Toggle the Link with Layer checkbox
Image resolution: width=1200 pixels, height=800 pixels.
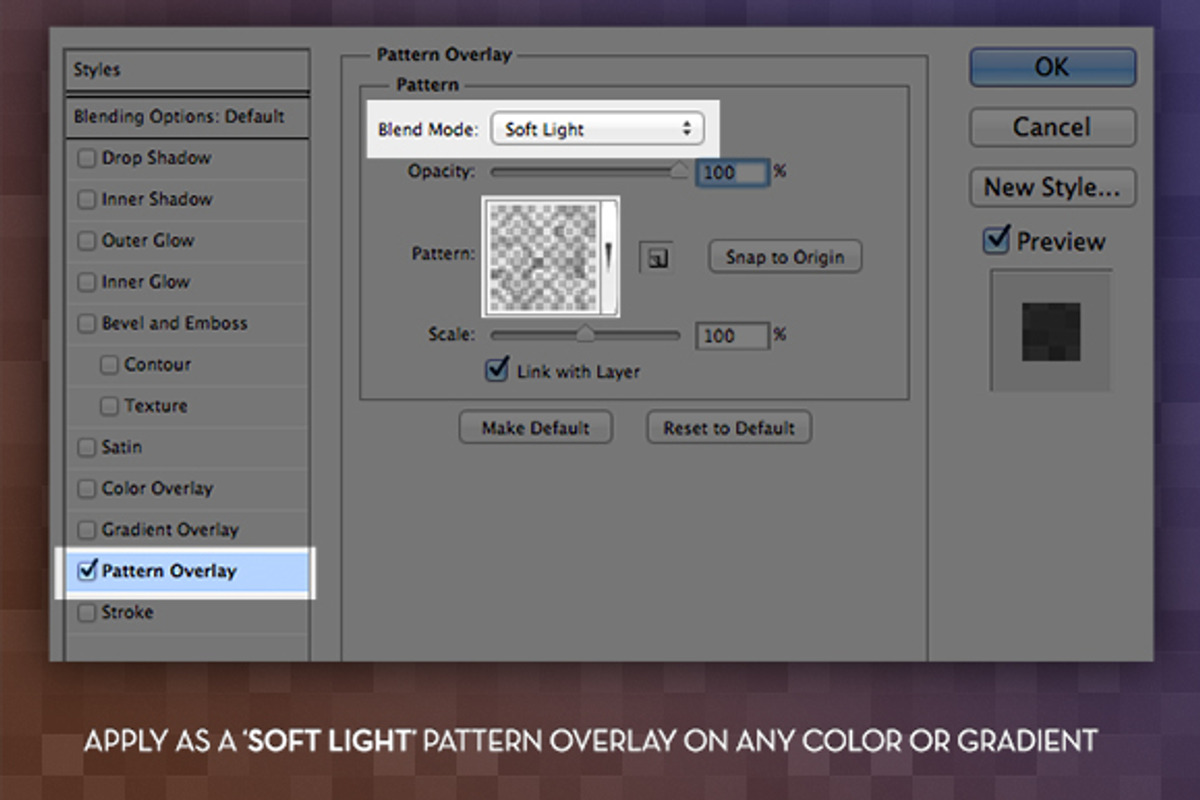497,370
